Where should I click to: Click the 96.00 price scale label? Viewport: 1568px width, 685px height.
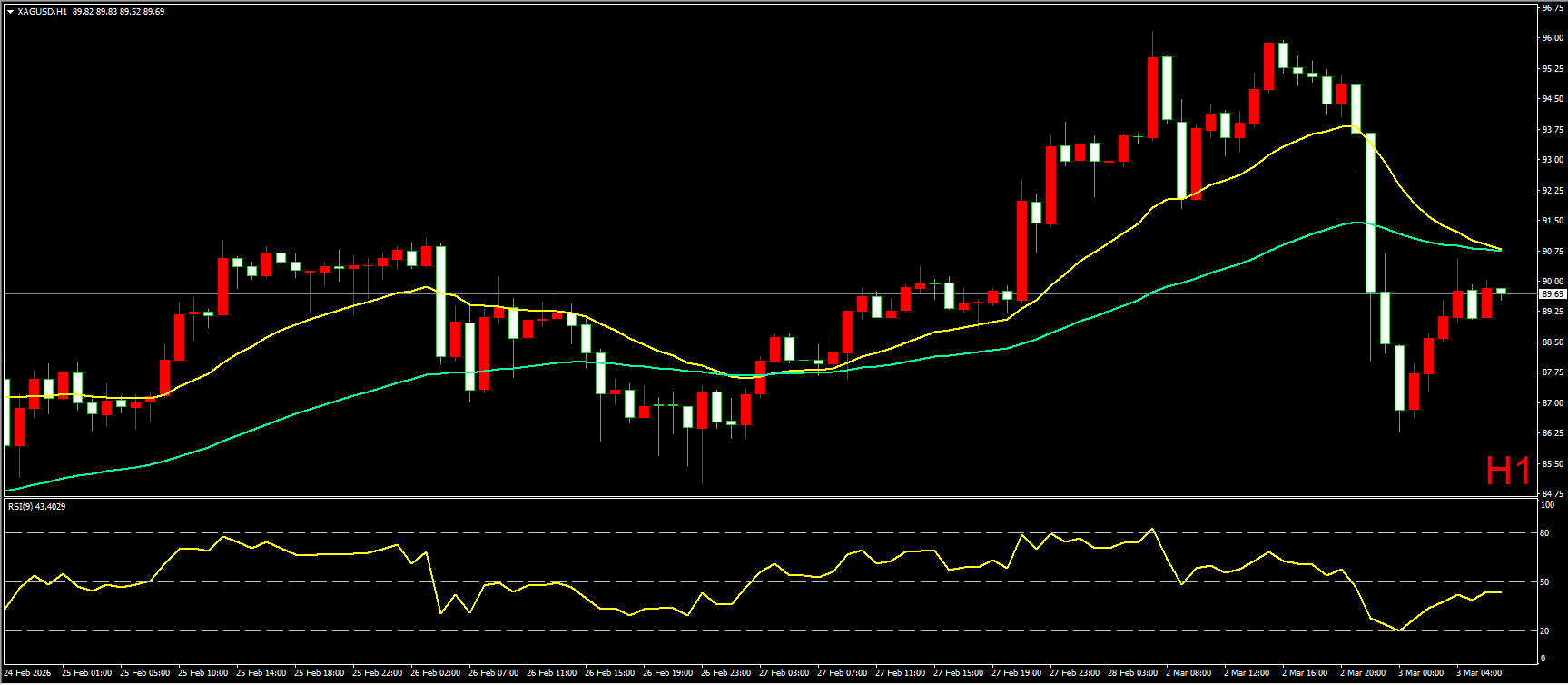pos(1552,38)
